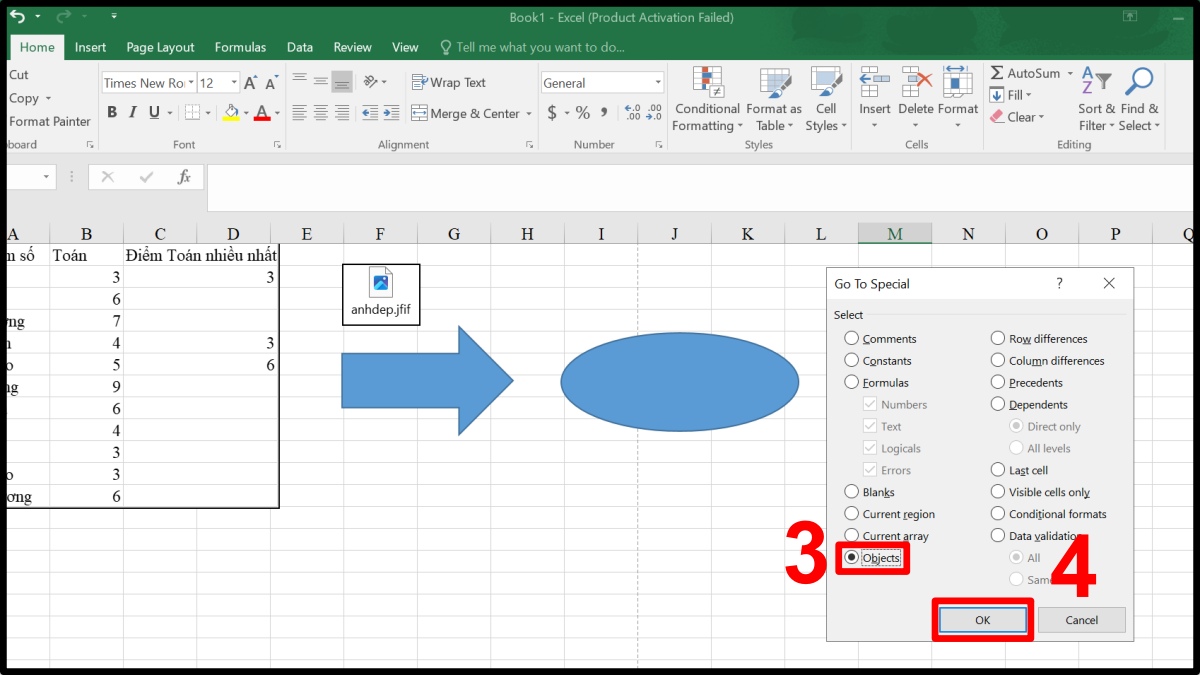
Task: Open the Number Format dropdown showing General
Action: [656, 81]
